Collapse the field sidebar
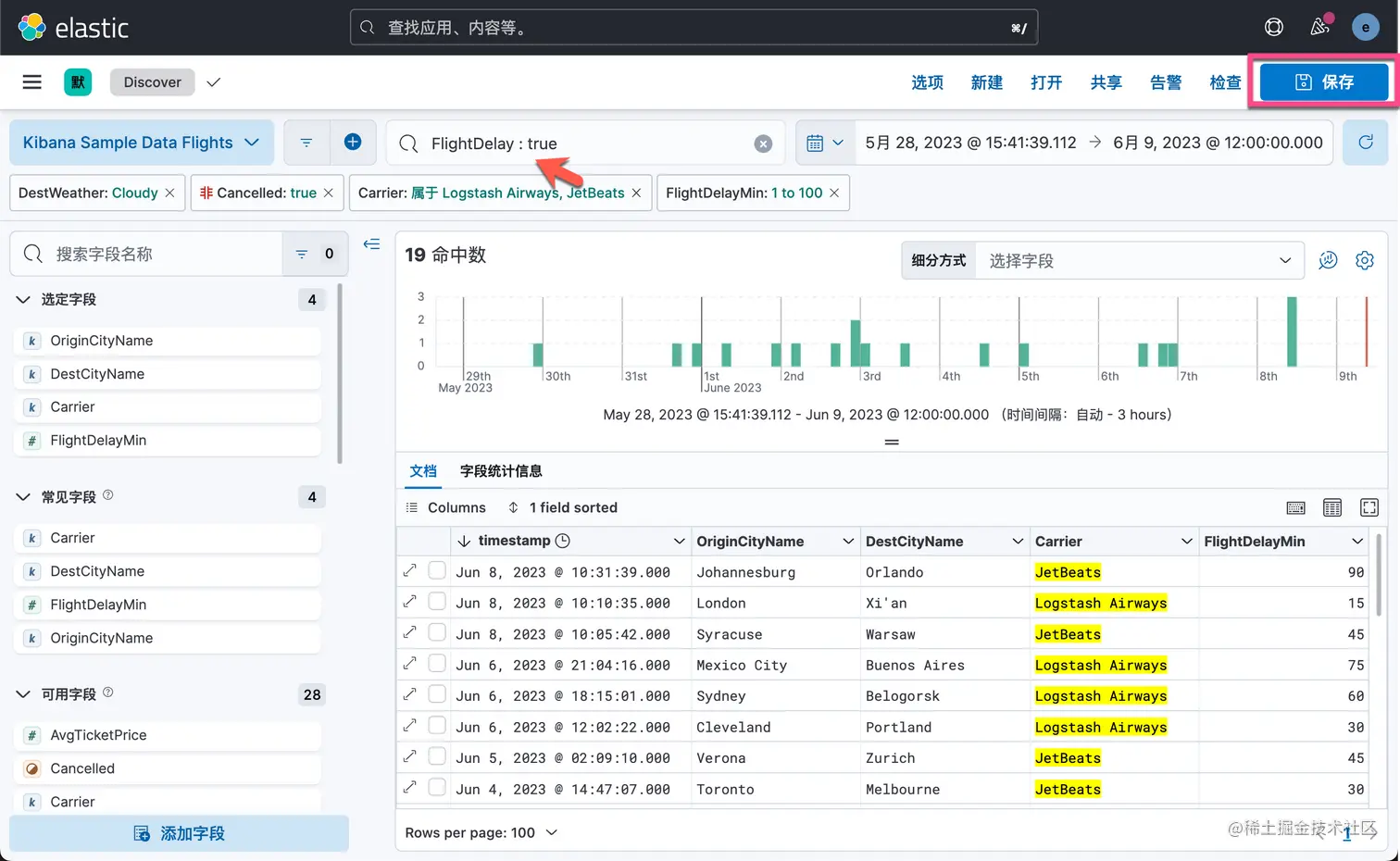Viewport: 1400px width, 861px height. 371,244
